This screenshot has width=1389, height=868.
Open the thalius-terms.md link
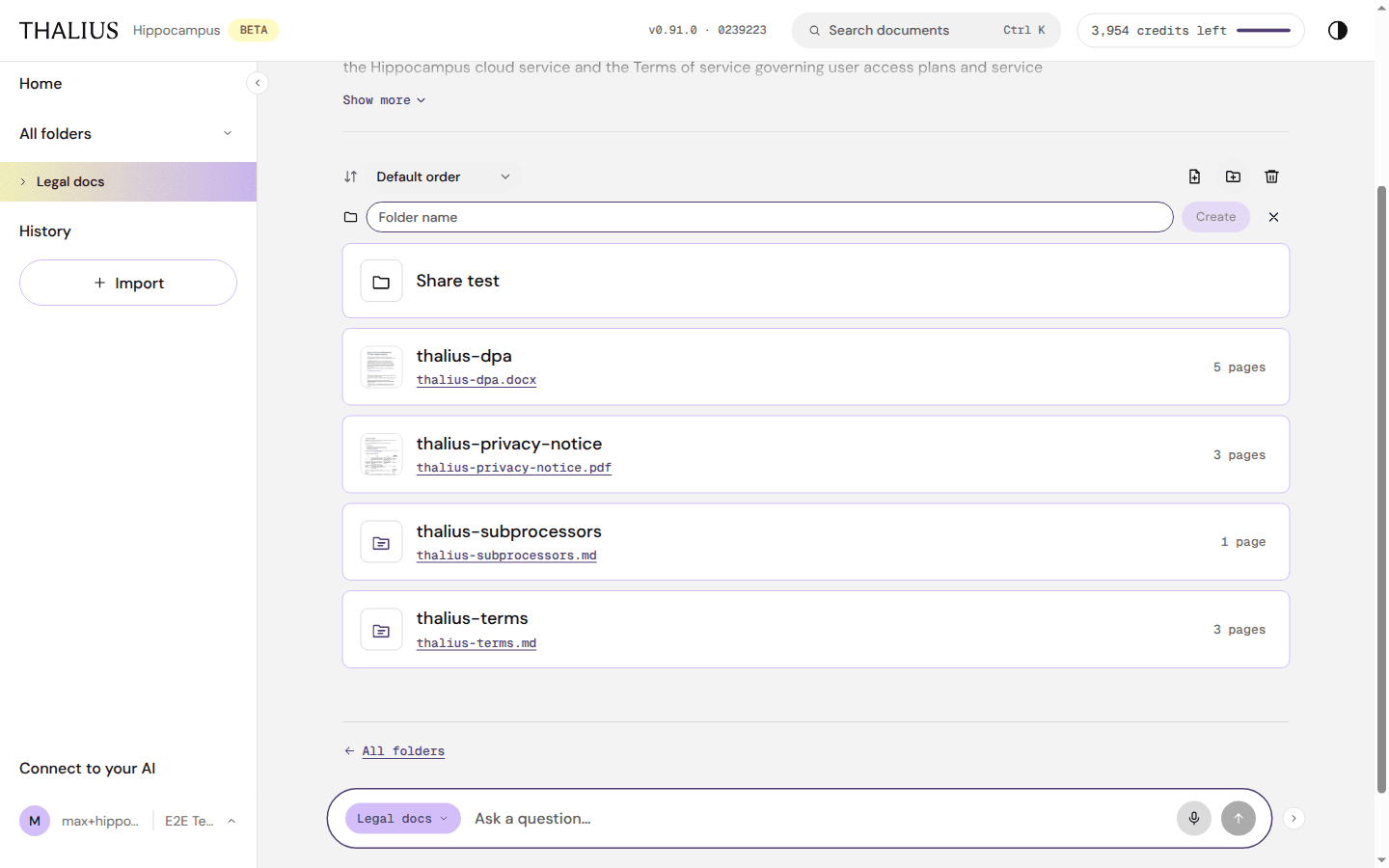tap(477, 643)
